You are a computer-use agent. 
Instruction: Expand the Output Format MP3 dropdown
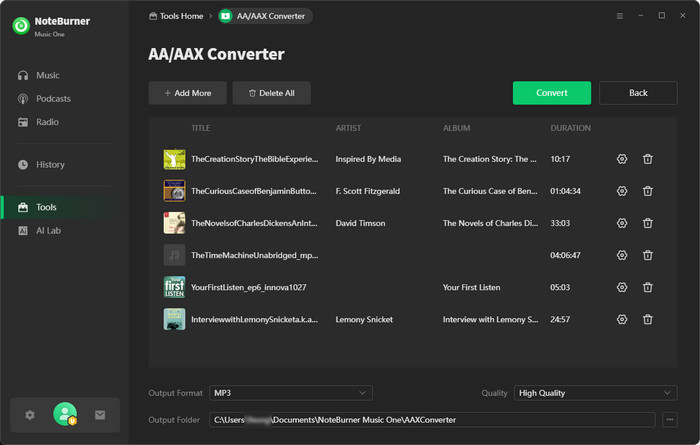(291, 393)
